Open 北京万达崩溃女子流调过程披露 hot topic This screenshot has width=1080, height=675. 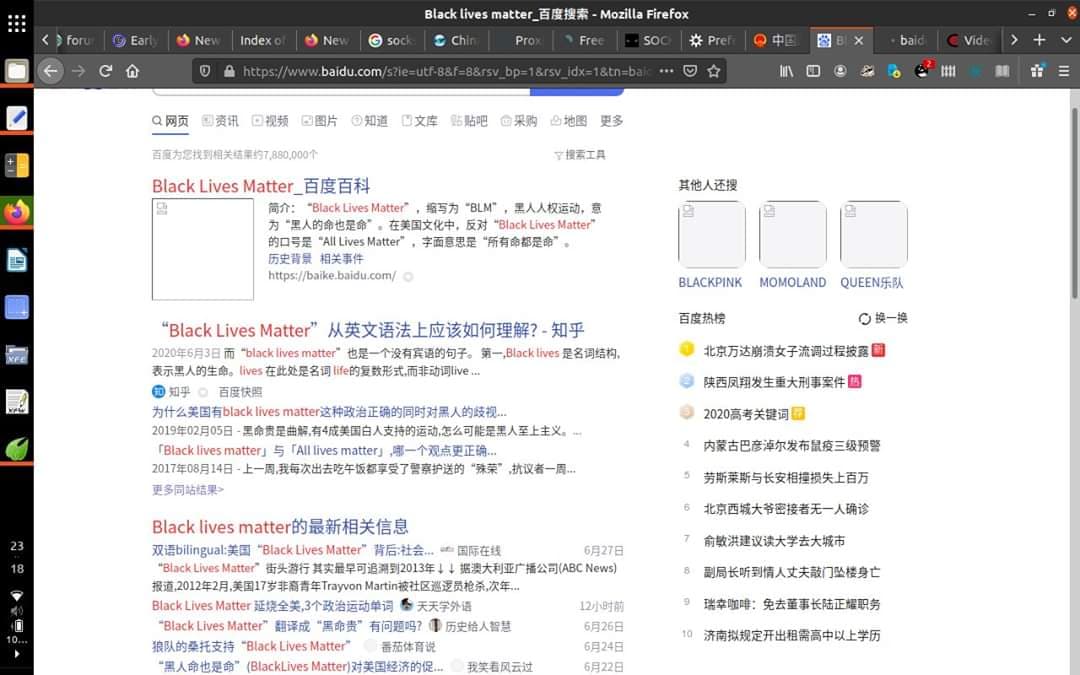pyautogui.click(x=786, y=351)
